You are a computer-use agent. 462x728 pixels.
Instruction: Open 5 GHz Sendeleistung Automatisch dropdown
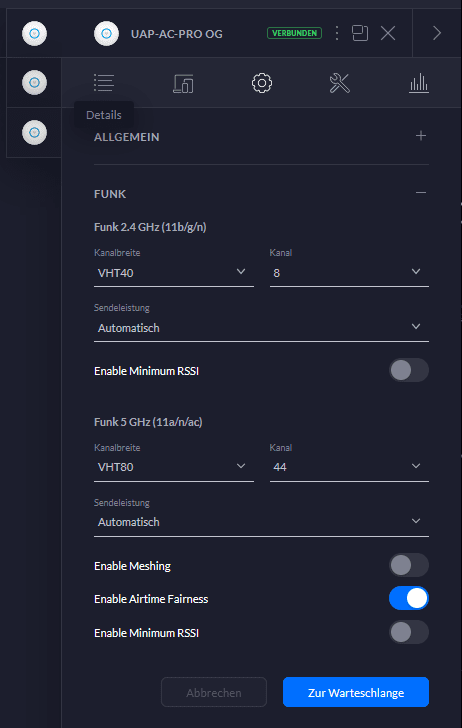pyautogui.click(x=261, y=522)
